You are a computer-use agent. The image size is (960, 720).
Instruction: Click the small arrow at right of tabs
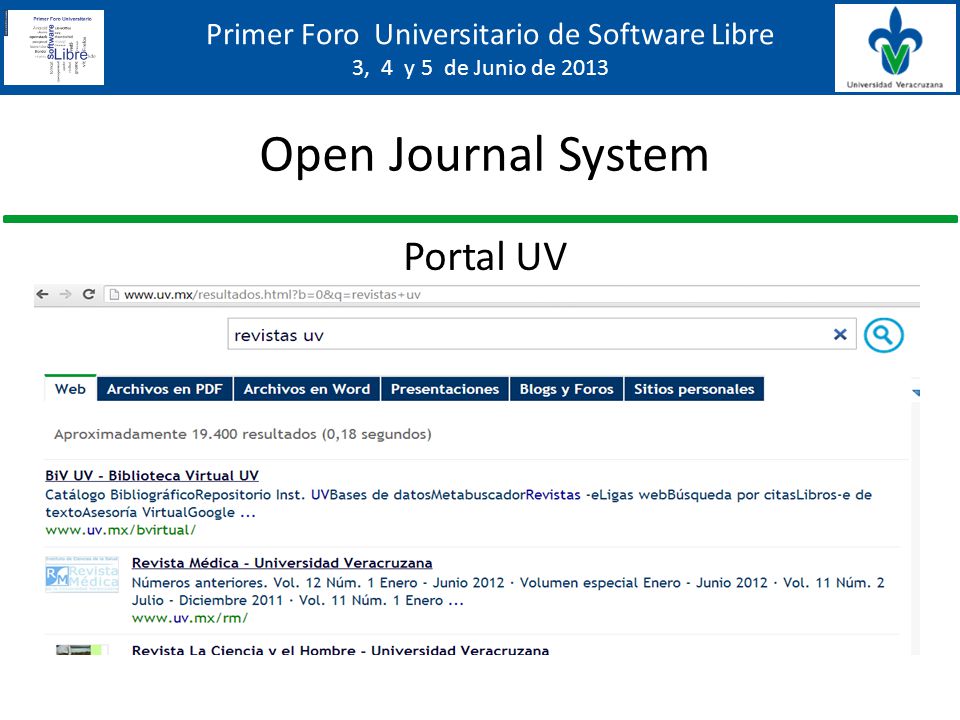(x=915, y=392)
